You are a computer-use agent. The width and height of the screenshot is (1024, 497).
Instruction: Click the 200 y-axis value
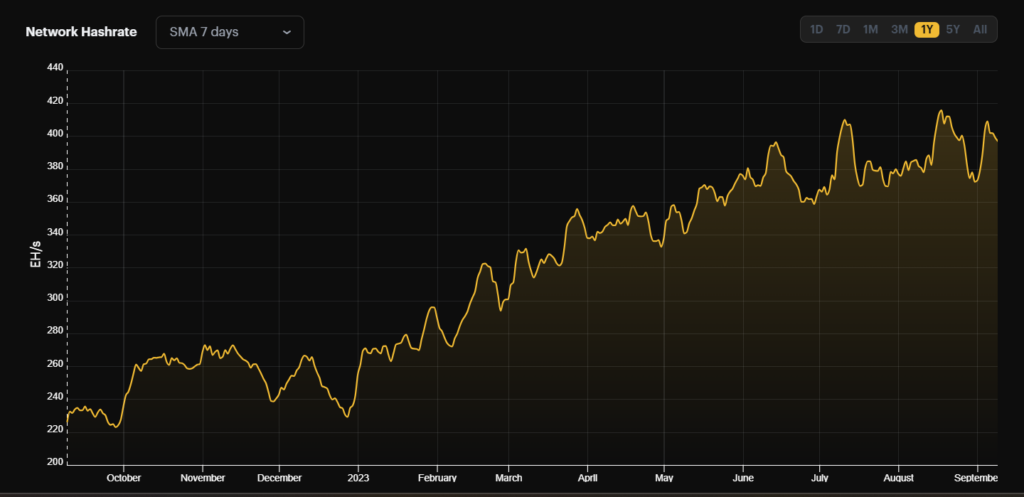click(55, 462)
